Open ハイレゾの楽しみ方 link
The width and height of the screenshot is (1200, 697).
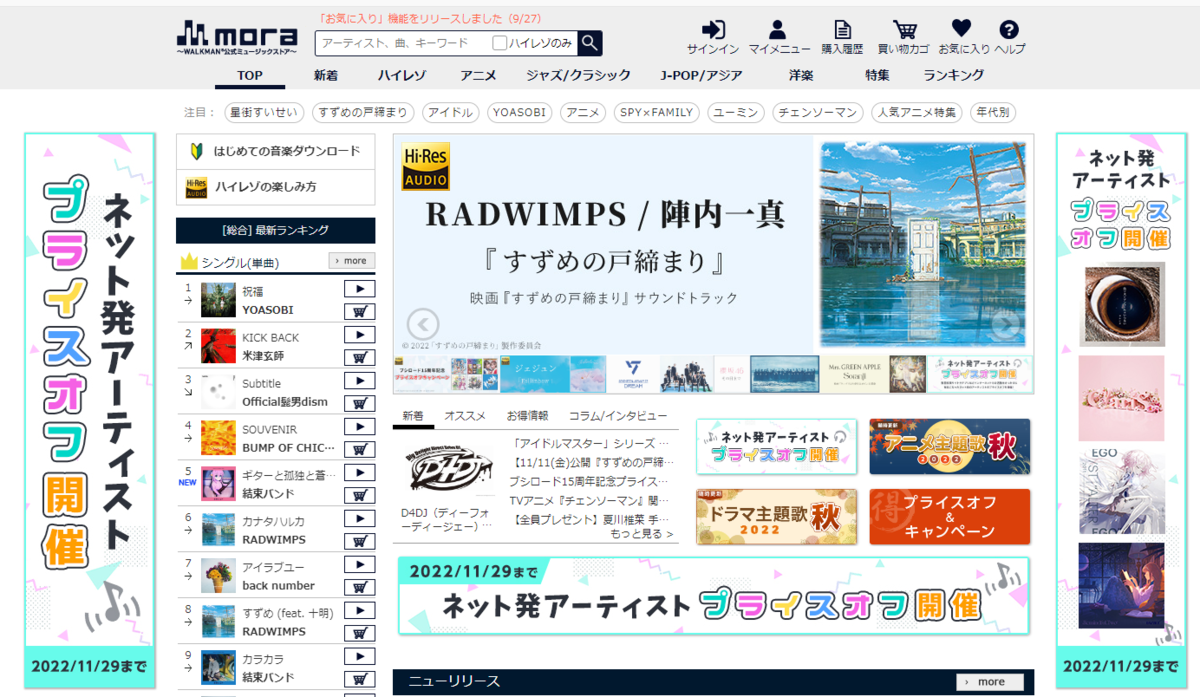276,187
